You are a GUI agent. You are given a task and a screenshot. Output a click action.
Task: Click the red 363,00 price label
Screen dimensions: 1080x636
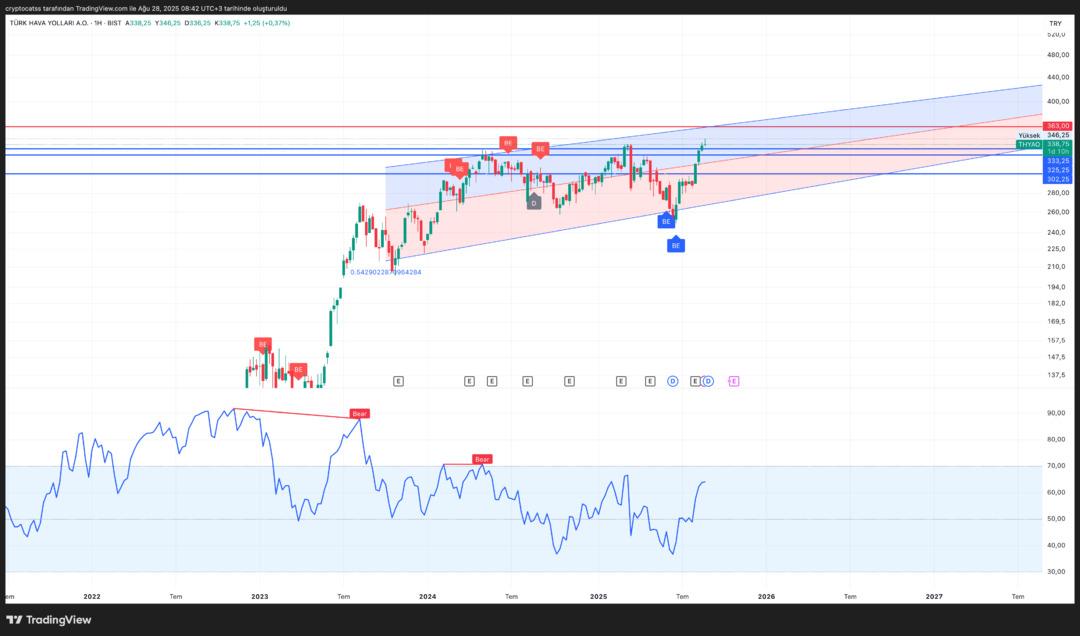click(1058, 126)
